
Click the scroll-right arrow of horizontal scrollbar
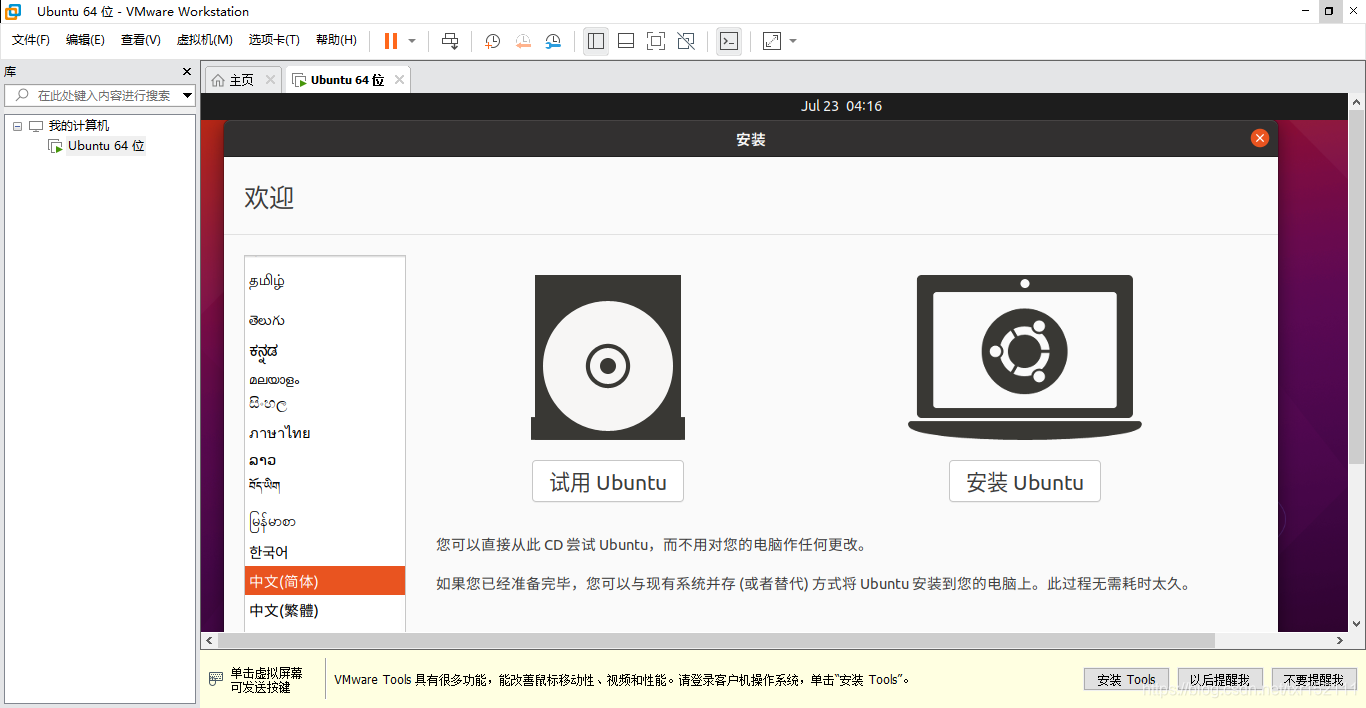(1341, 640)
